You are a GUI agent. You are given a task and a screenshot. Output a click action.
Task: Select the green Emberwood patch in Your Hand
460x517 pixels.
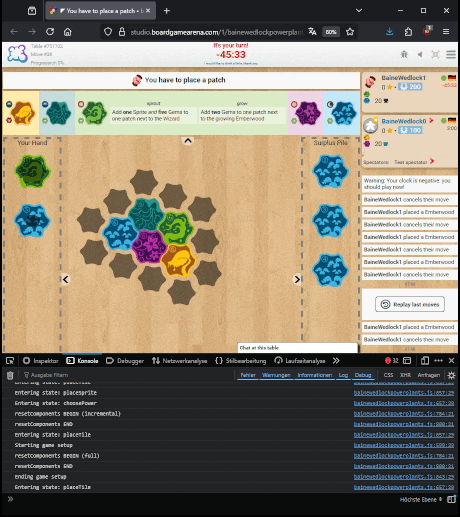(x=32, y=171)
